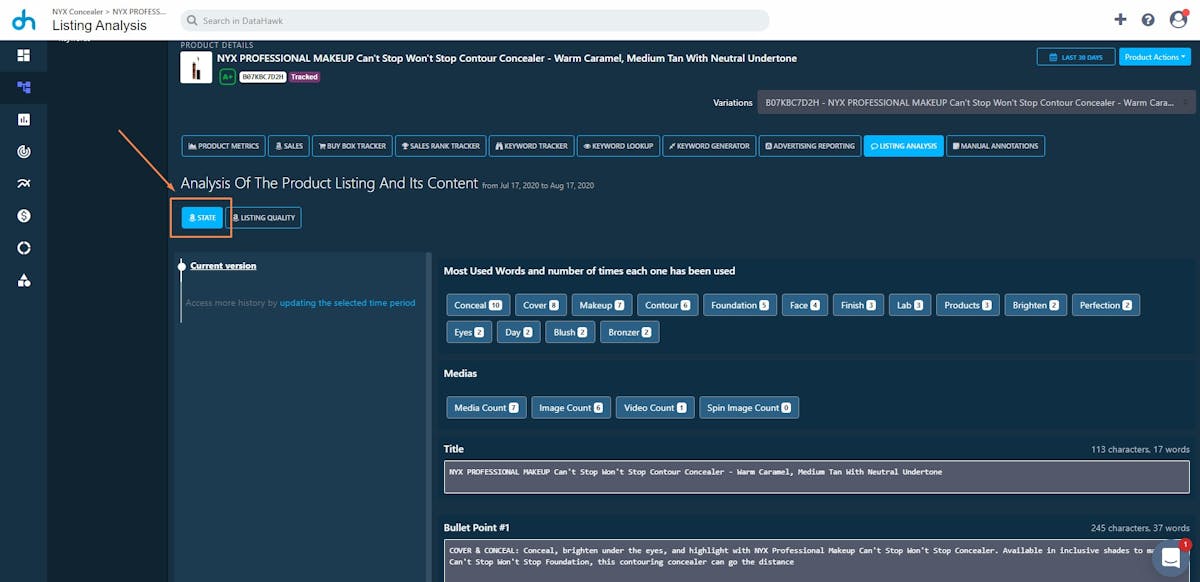Open the Advertising Reporting tab
The width and height of the screenshot is (1200, 582).
click(811, 146)
